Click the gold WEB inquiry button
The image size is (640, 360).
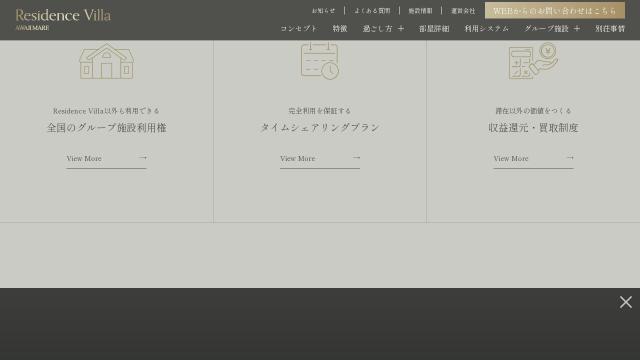click(555, 11)
